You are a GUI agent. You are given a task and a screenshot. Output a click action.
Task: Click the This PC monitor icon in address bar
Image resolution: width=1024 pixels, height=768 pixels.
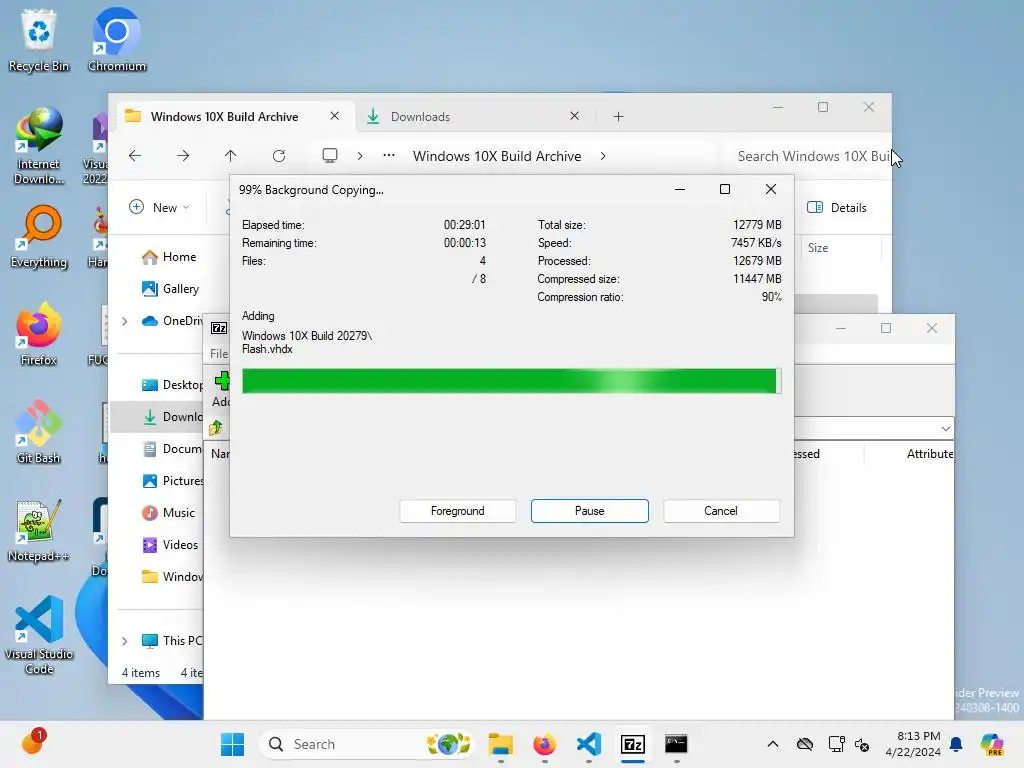click(x=330, y=155)
